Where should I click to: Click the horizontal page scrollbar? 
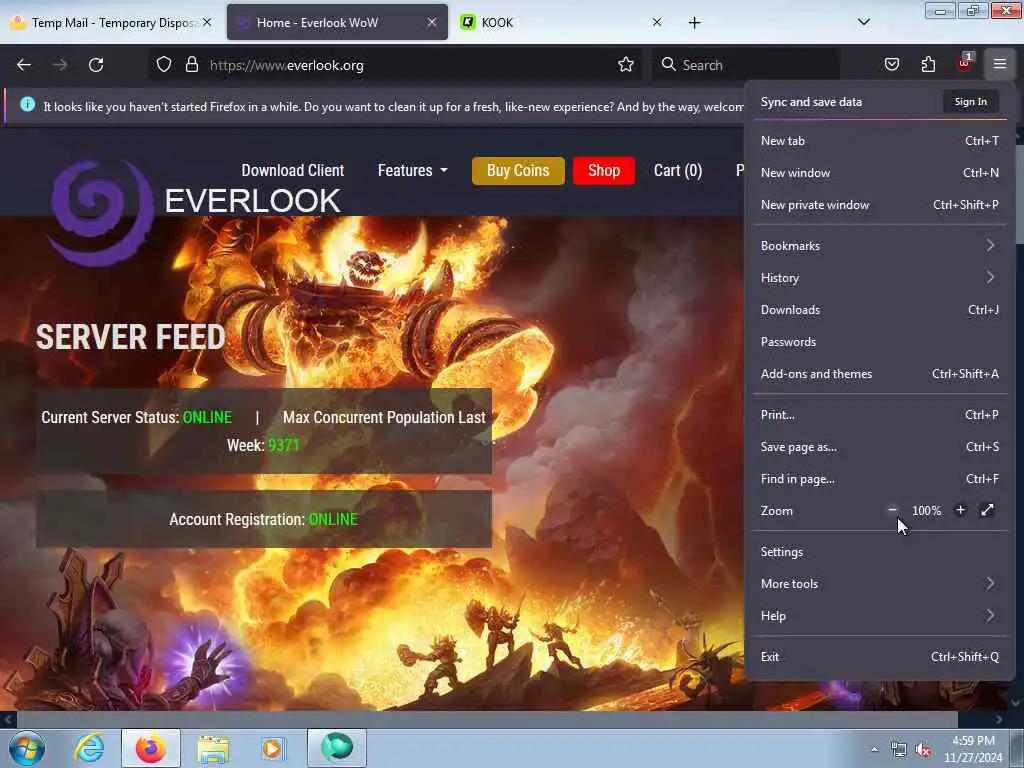pos(487,719)
